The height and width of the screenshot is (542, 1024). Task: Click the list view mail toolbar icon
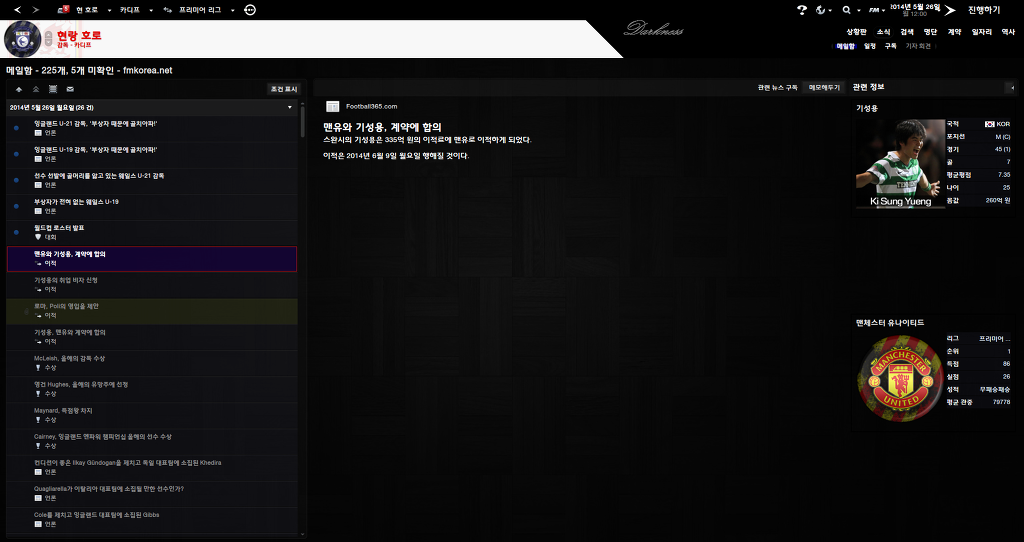(53, 89)
